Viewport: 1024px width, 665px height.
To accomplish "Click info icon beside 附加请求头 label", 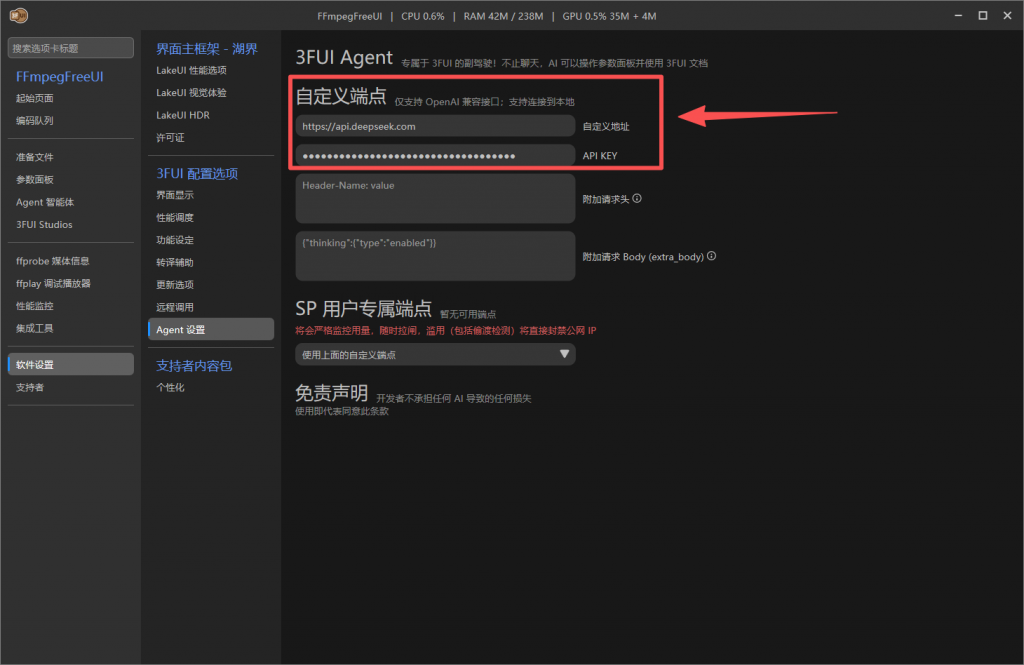I will [x=637, y=199].
